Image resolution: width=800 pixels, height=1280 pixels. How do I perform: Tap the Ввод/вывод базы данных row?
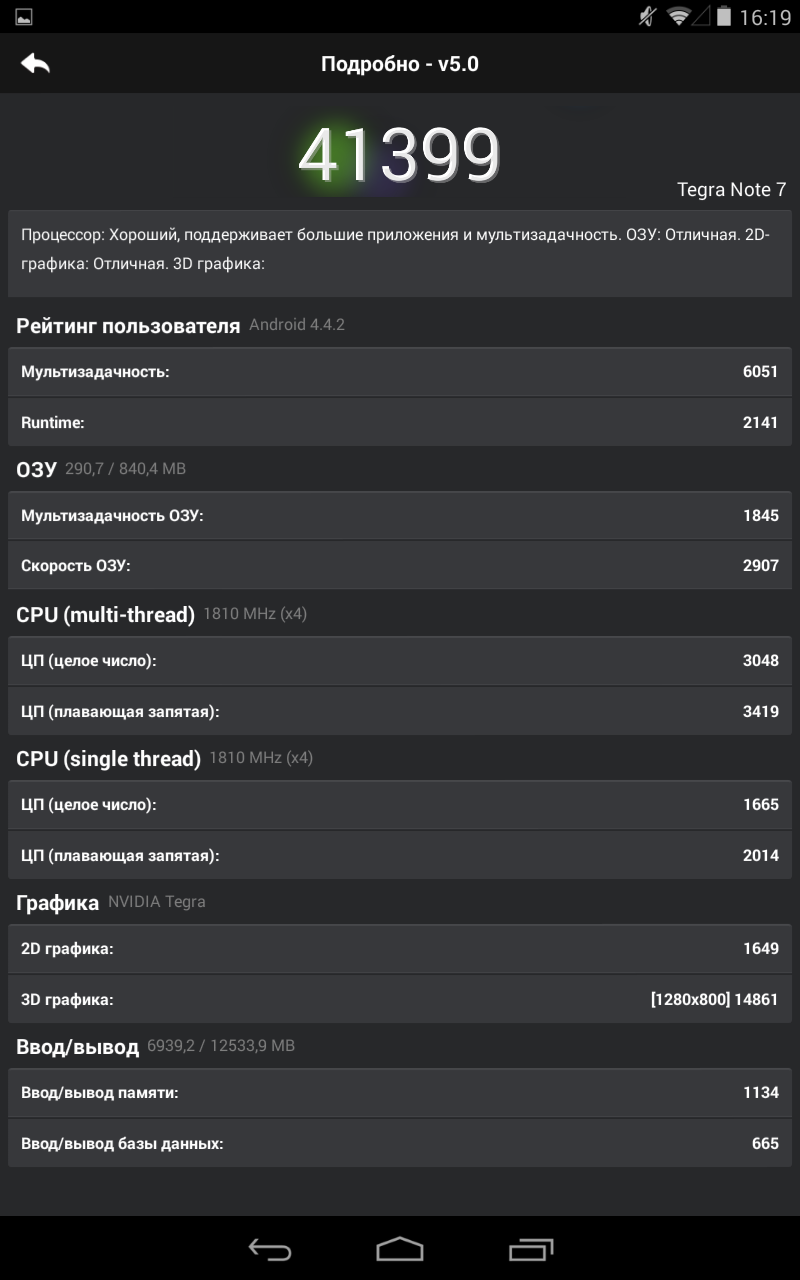tap(400, 1143)
